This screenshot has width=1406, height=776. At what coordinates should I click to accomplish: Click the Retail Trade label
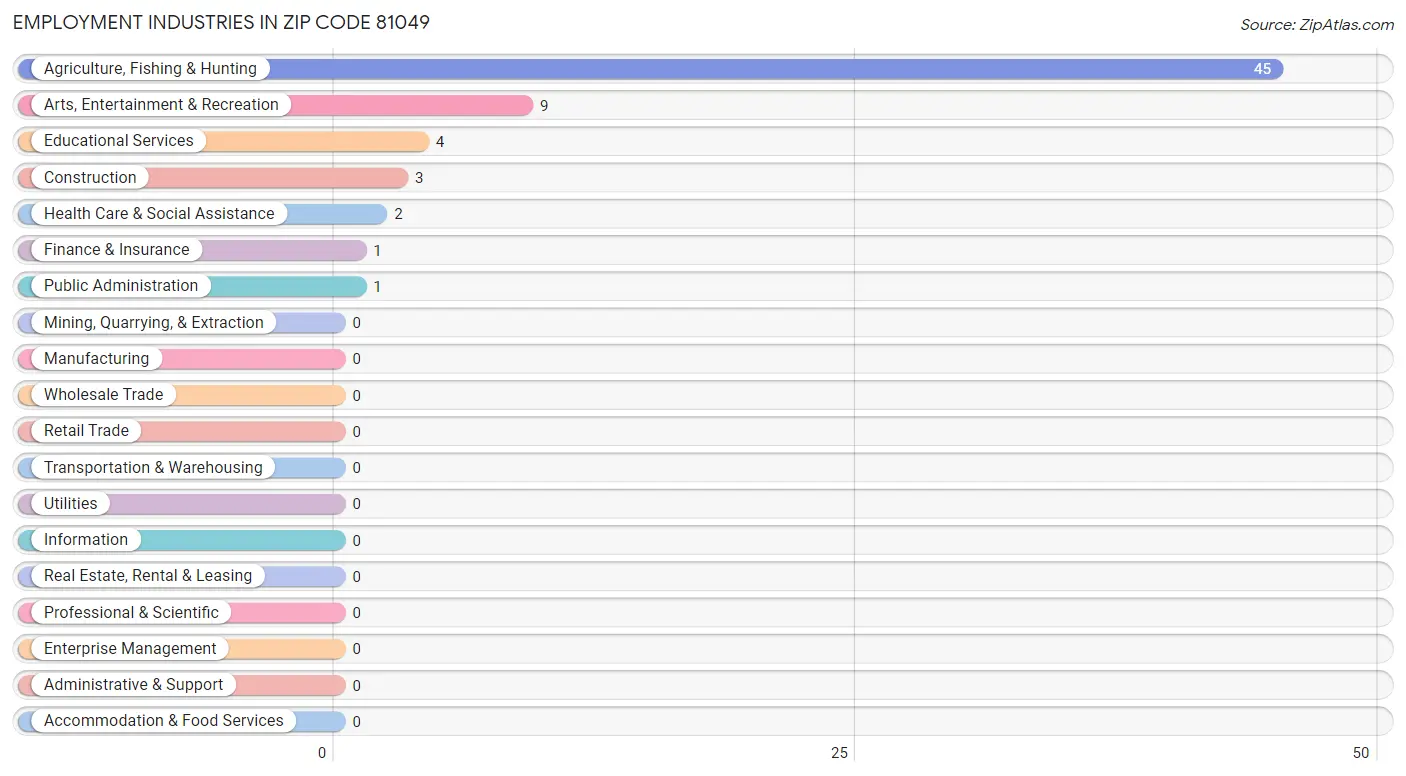coord(86,431)
